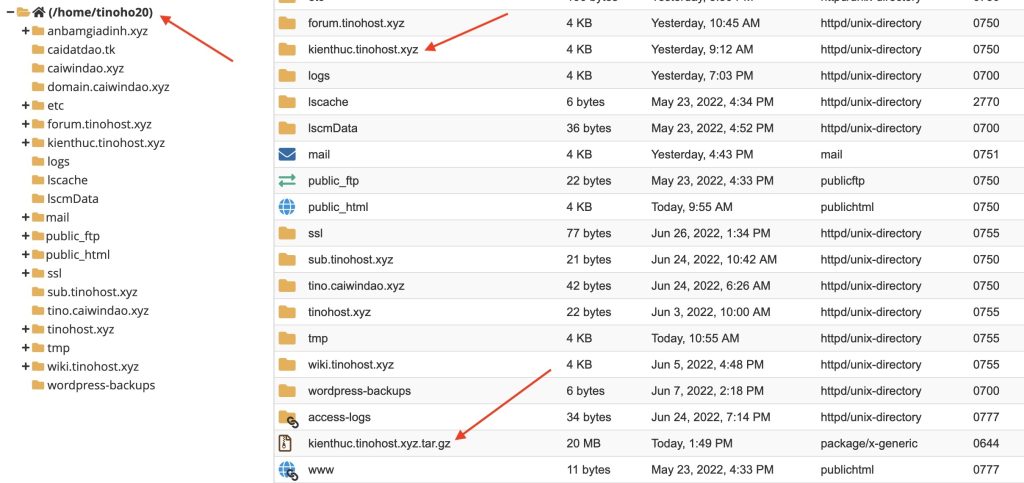Click the envelope icon of the mail row

coord(287,155)
